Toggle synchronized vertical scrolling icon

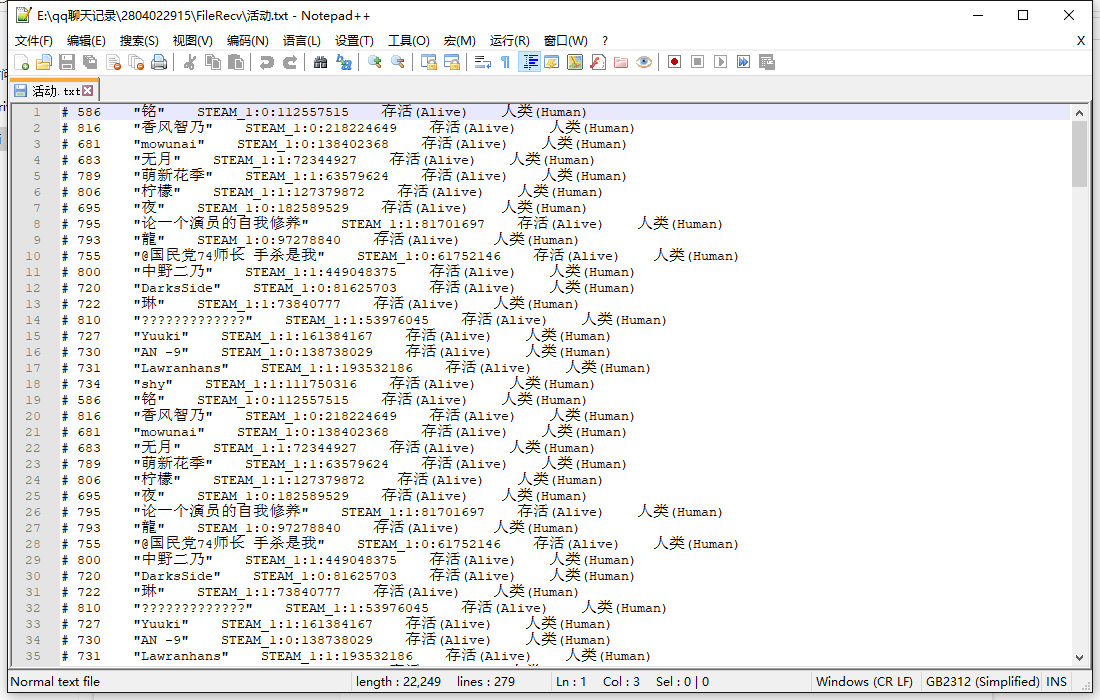tap(429, 62)
